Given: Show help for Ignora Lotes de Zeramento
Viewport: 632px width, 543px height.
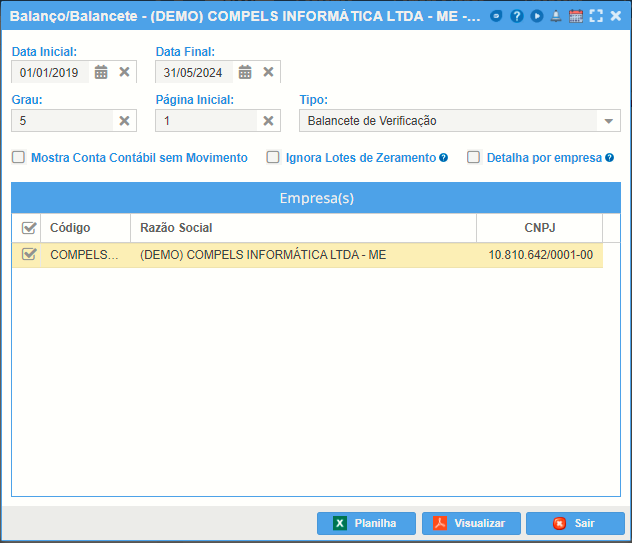Looking at the screenshot, I should (x=443, y=158).
